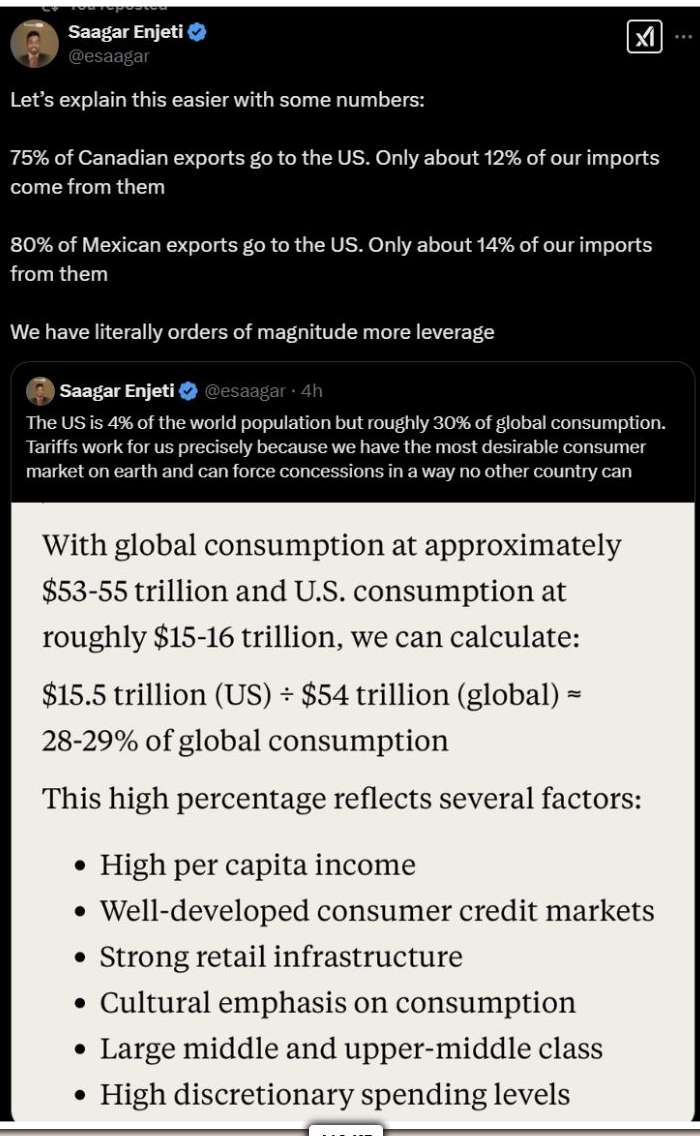The image size is (700, 1136).
Task: Click the 'orders of magnitude more leverage' sentence
Action: pyautogui.click(x=252, y=332)
